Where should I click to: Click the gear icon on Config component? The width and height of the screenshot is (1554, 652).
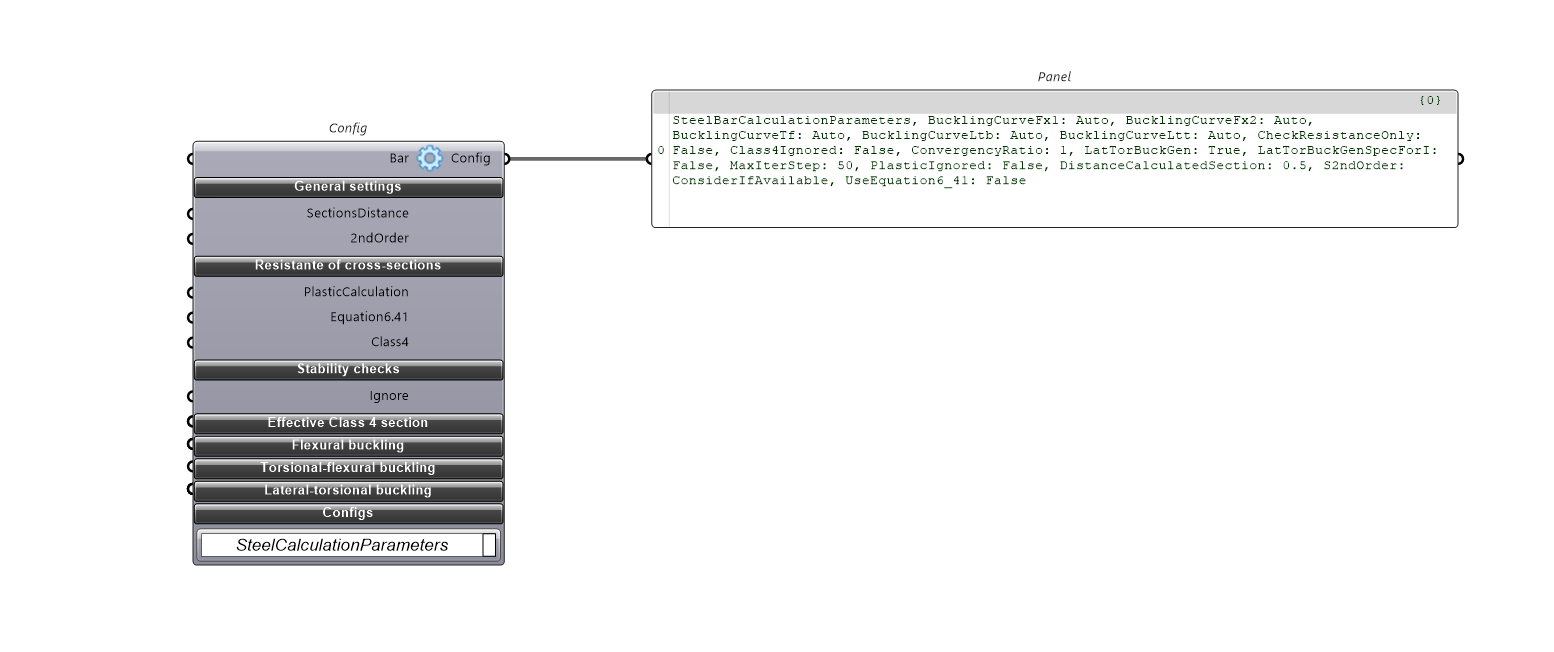point(429,158)
